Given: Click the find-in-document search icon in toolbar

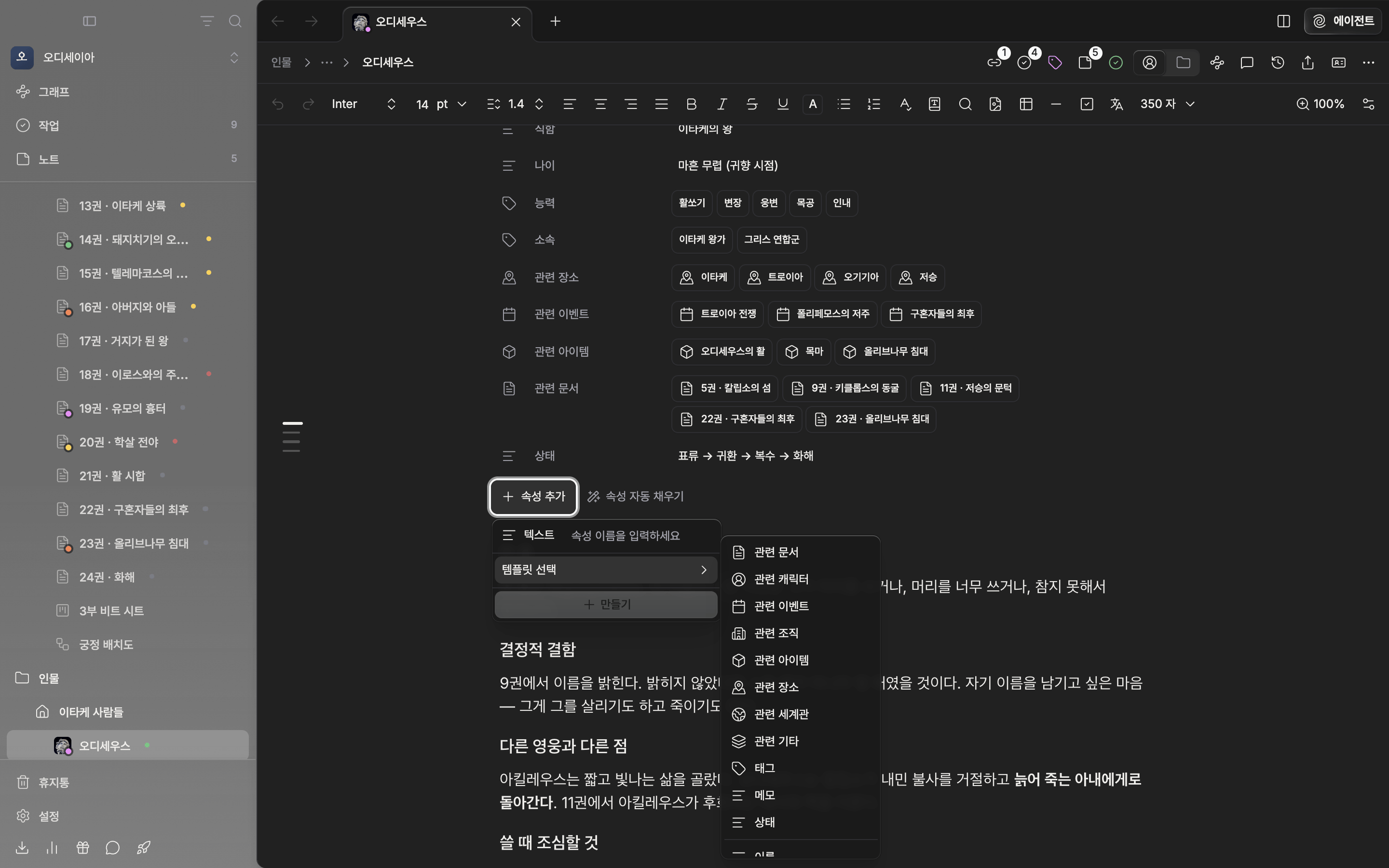Looking at the screenshot, I should point(965,104).
